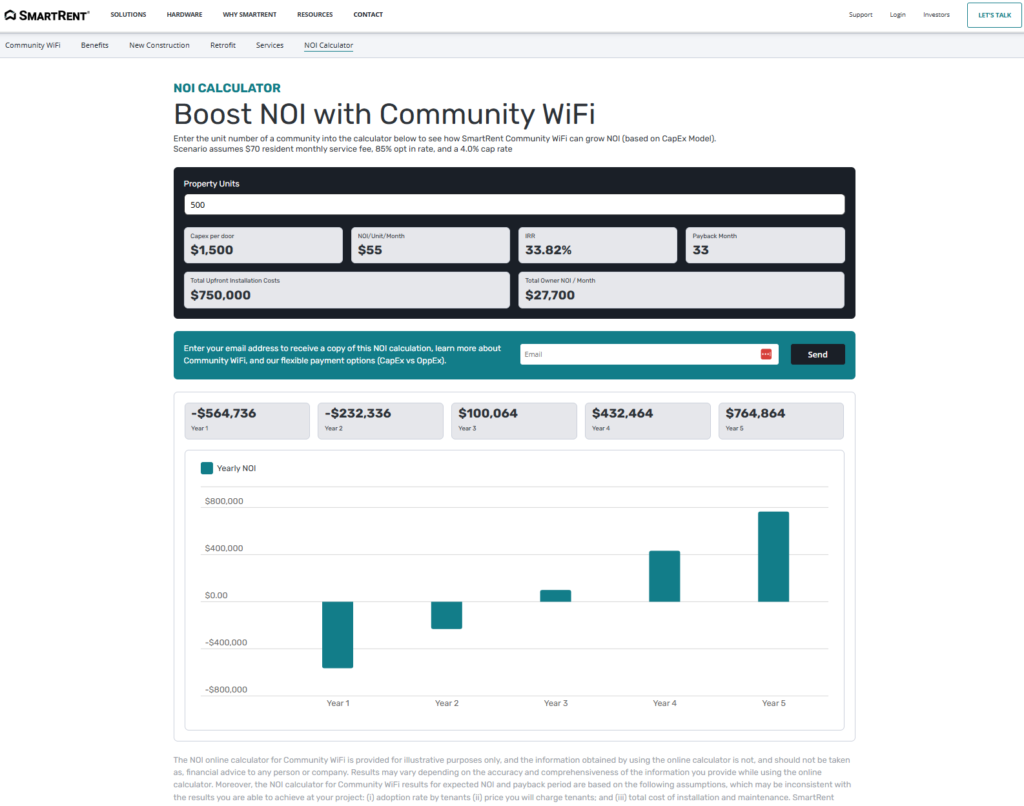Viewport: 1024px width, 806px height.
Task: Switch to the Services tab
Action: click(x=269, y=45)
